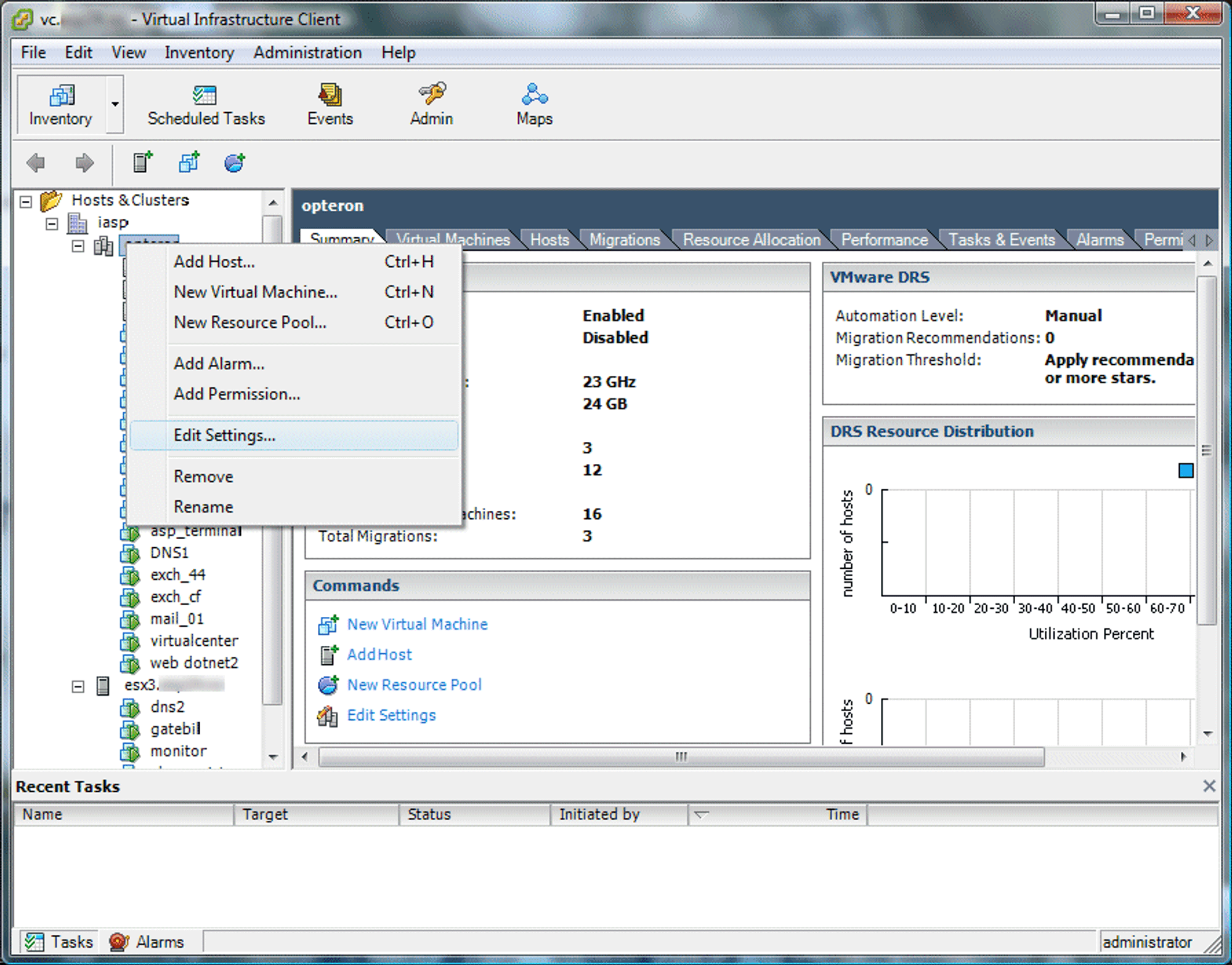Open the Inventory menu
The image size is (1232, 965).
(199, 52)
